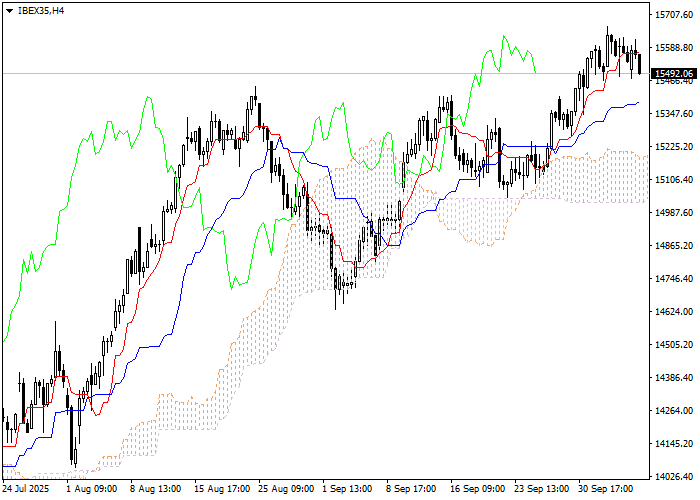Click the 14386.40 price axis label
Viewport: 700px width, 500px height.
(674, 378)
